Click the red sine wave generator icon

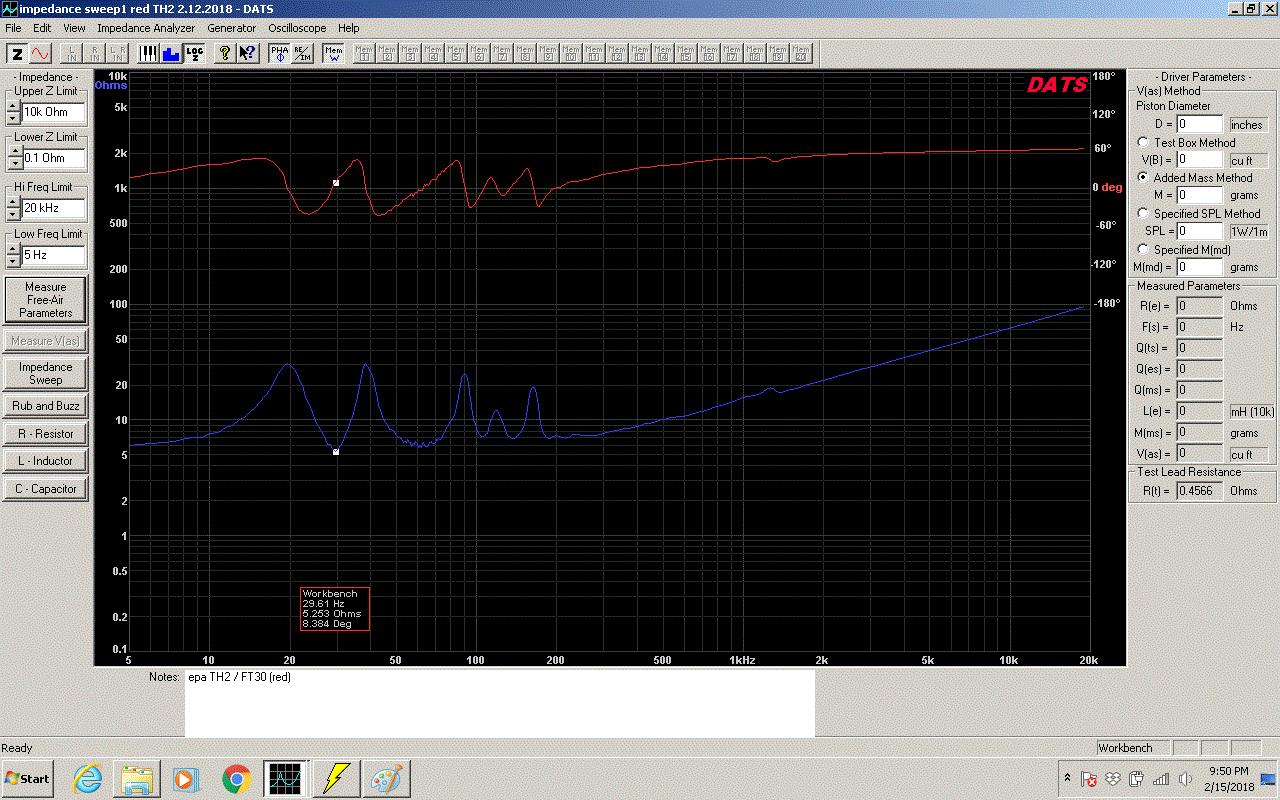click(40, 54)
